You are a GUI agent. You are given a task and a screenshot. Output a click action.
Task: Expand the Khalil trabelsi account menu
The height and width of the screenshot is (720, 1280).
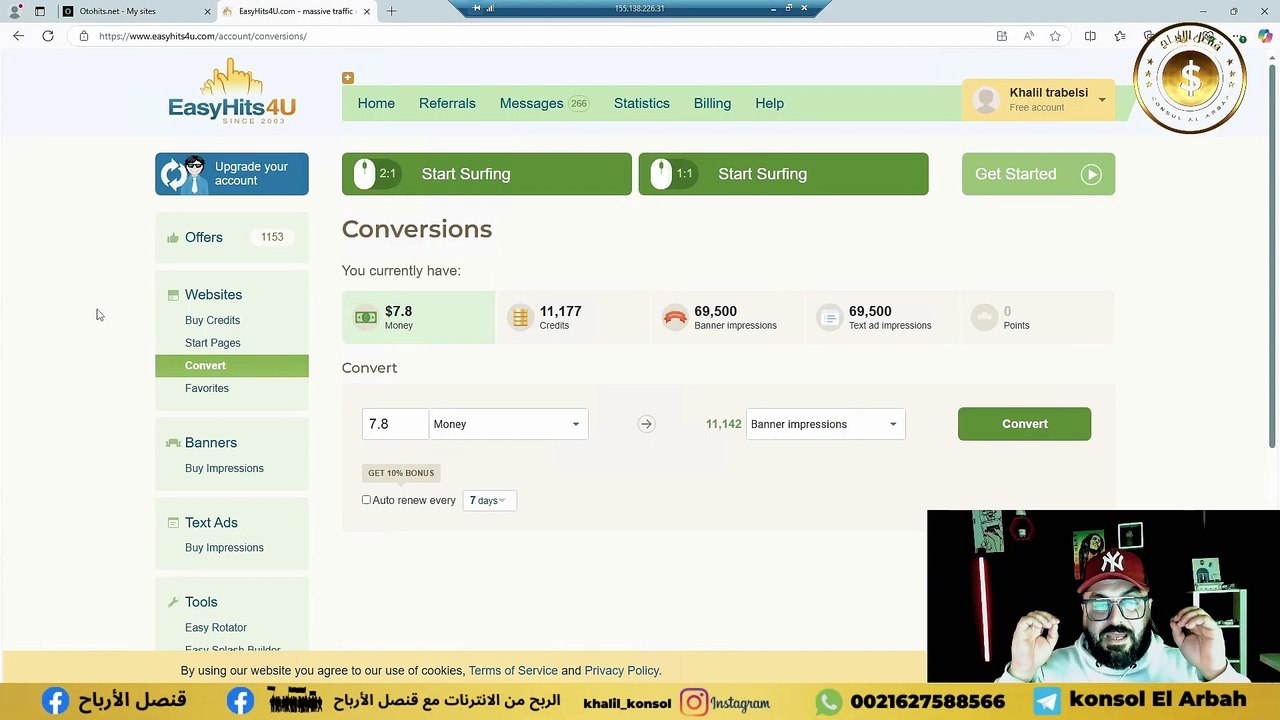[x=1038, y=99]
